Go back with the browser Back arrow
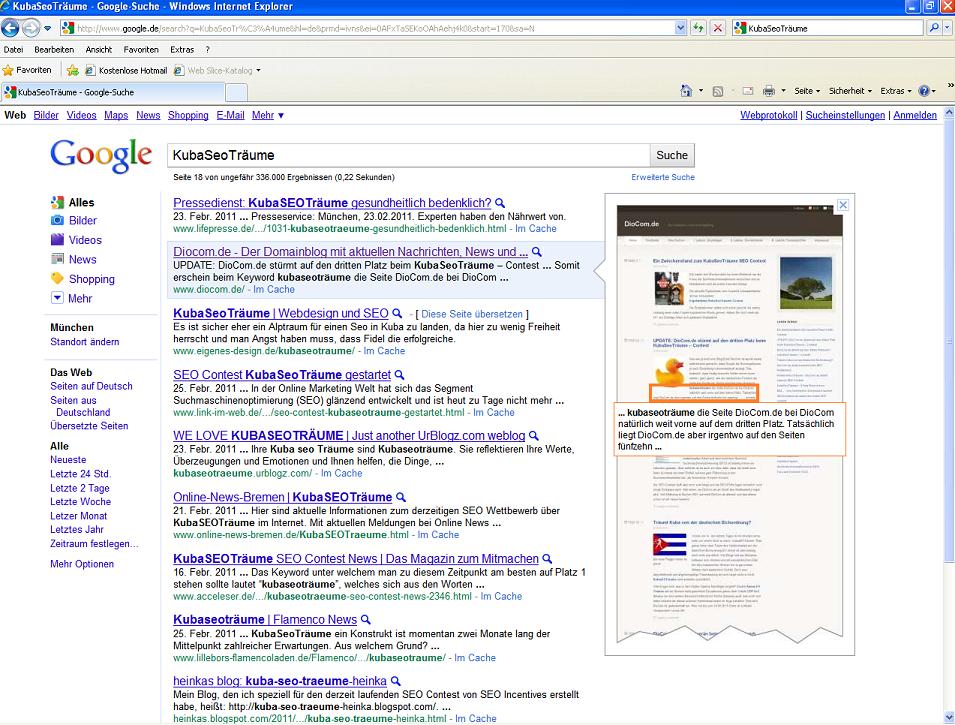This screenshot has height=725, width=955. click(x=10, y=28)
